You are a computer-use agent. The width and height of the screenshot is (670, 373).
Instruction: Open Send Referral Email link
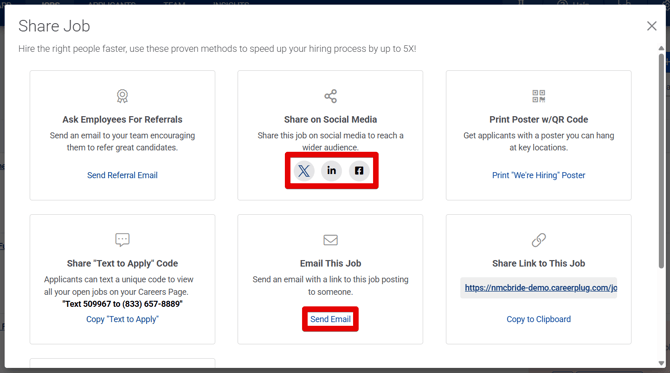122,175
